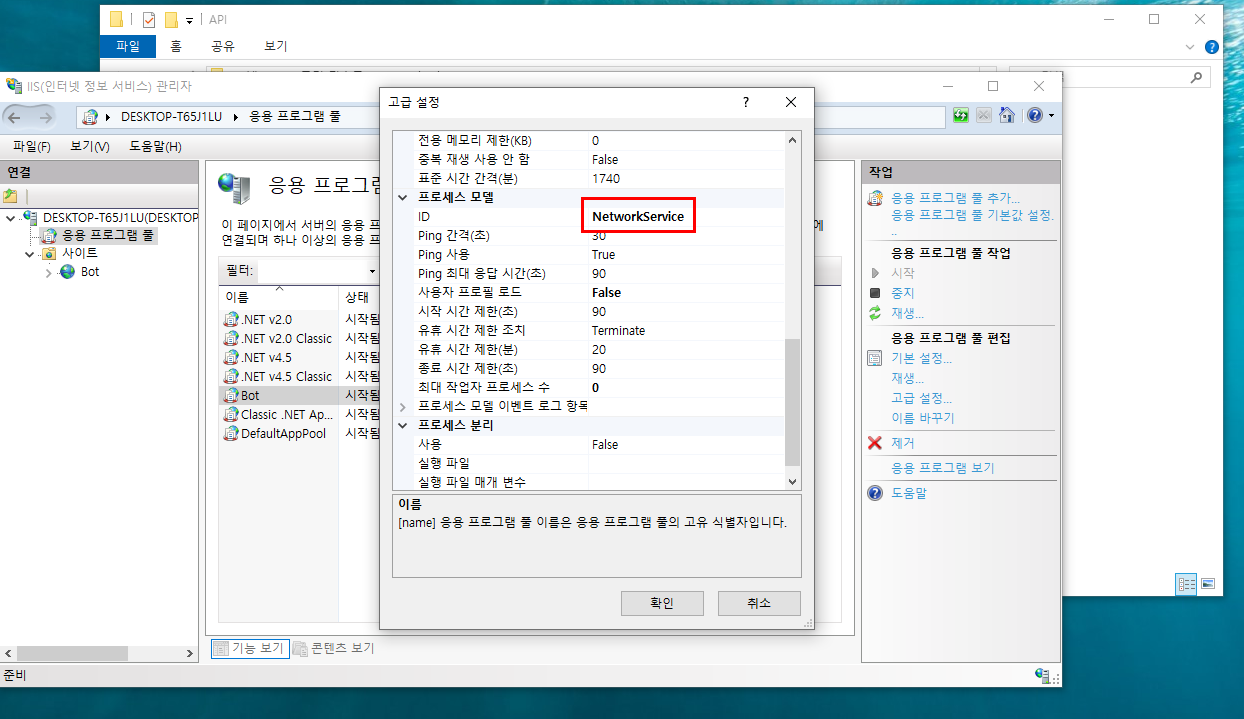The height and width of the screenshot is (719, 1244).
Task: Click the home icon in IIS toolbar
Action: [1007, 116]
